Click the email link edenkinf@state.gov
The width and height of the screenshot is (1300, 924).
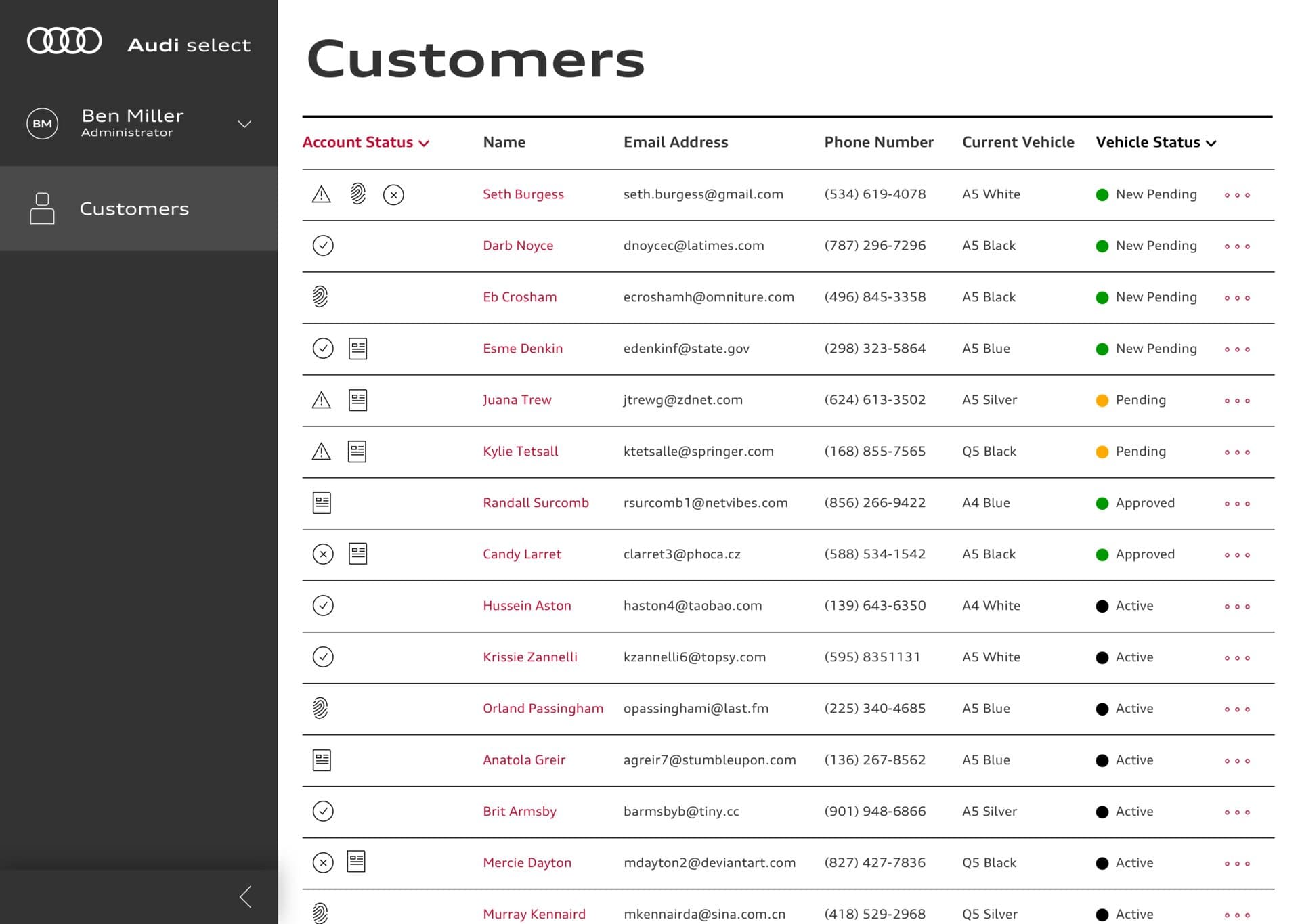coord(687,348)
